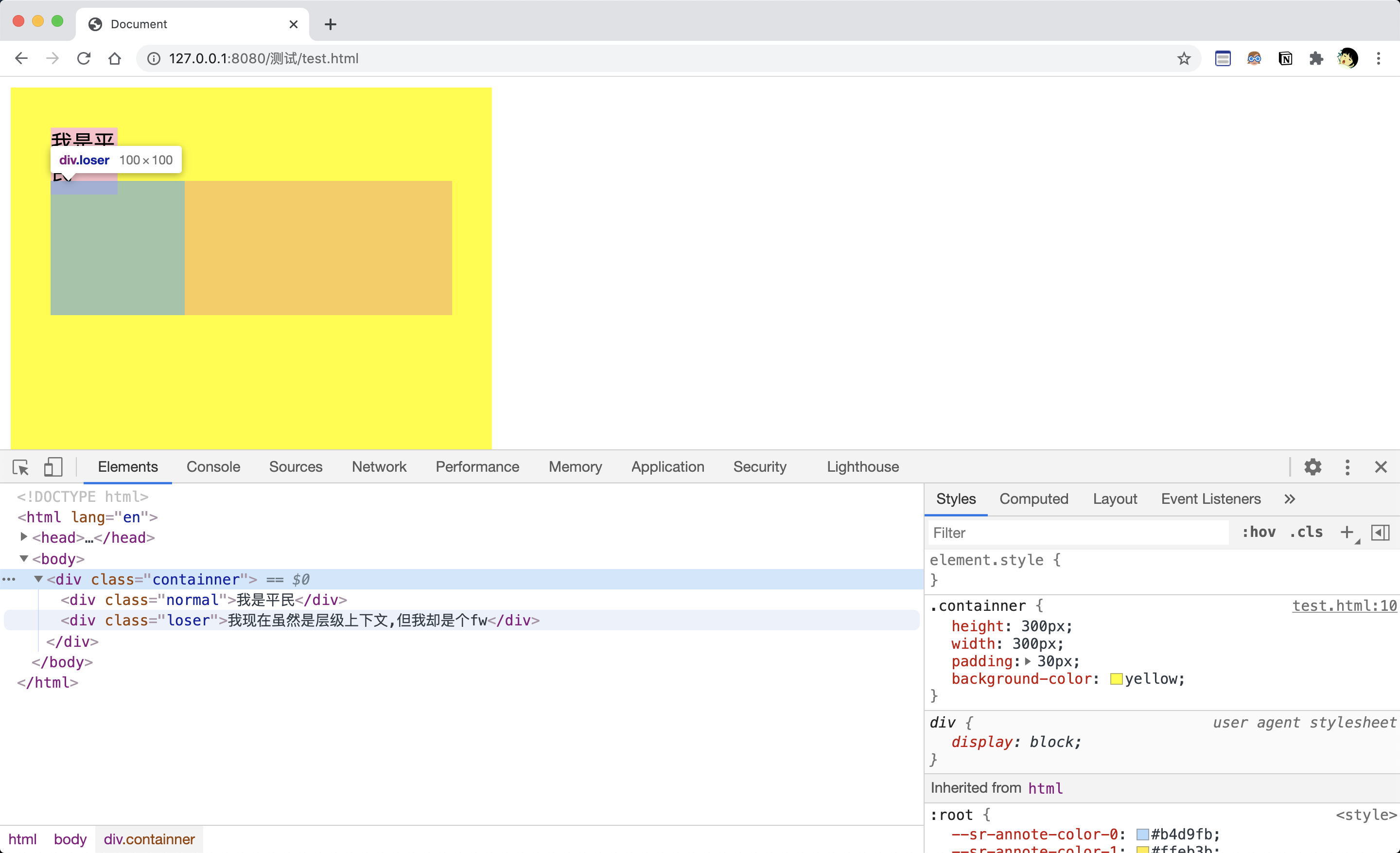Click the Notion extension icon
Screen dimensions: 1400x853
[1285, 58]
